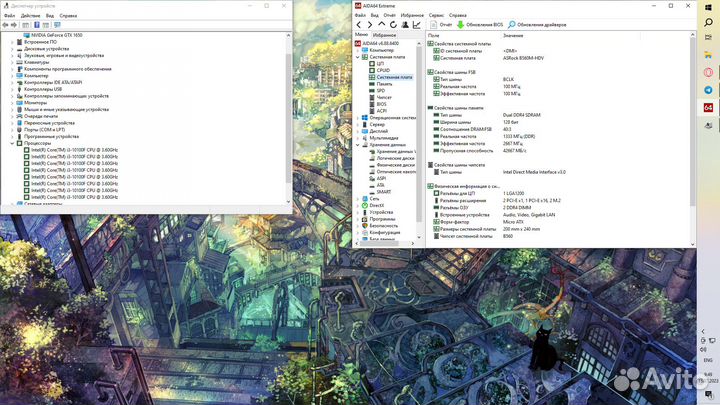Viewport: 720px width, 405px height.
Task: Open File Explorer from the taskbar
Action: click(708, 55)
